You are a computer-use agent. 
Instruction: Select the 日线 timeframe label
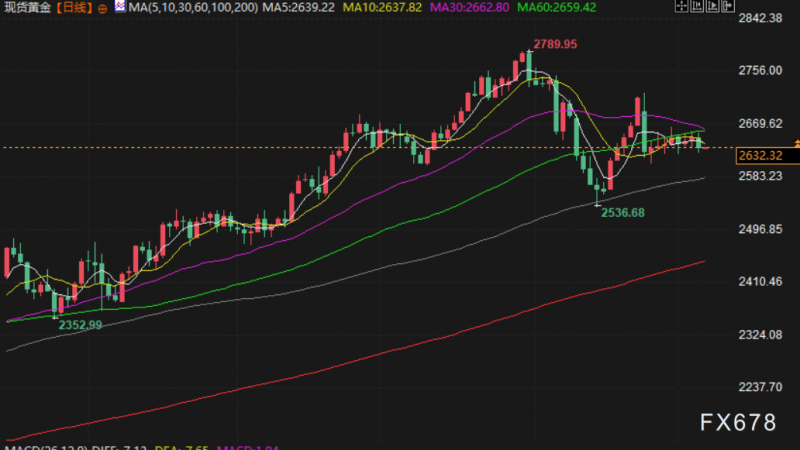coord(75,8)
